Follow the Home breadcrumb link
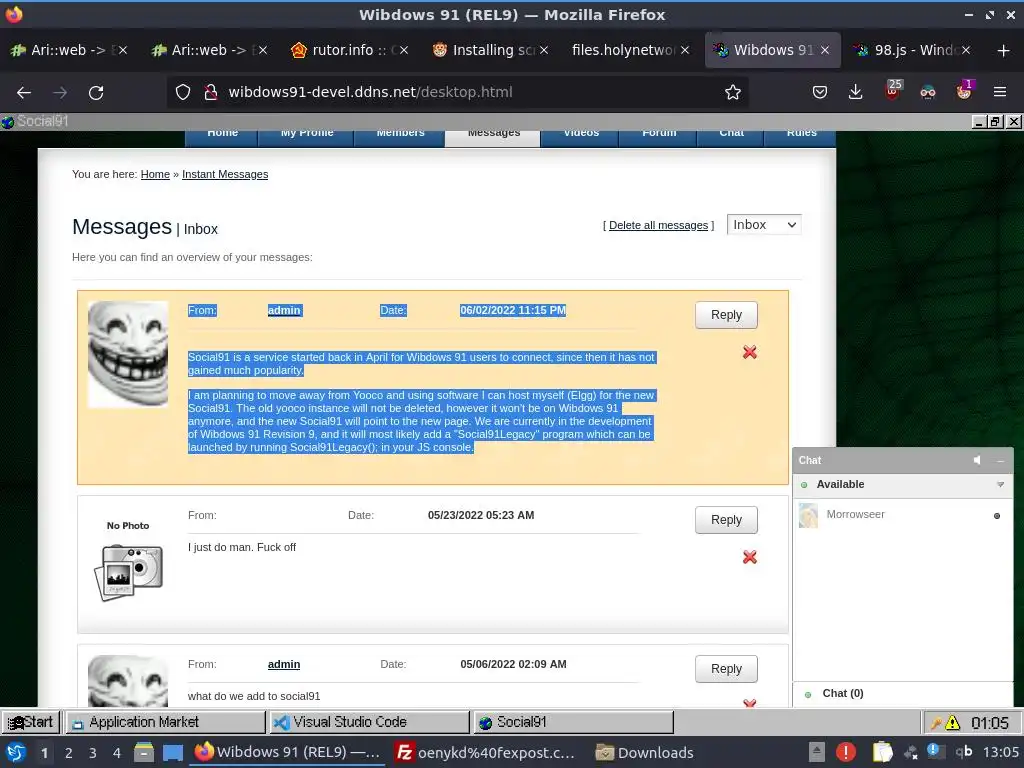 point(155,174)
